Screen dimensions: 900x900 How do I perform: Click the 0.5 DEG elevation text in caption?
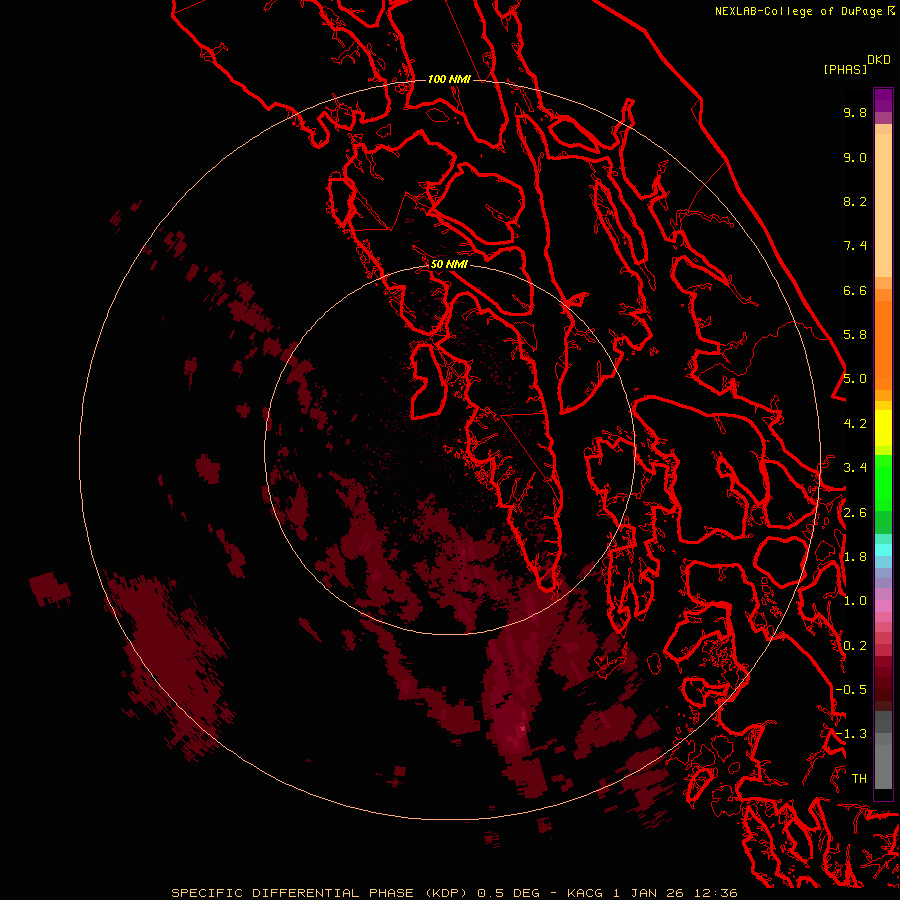509,893
